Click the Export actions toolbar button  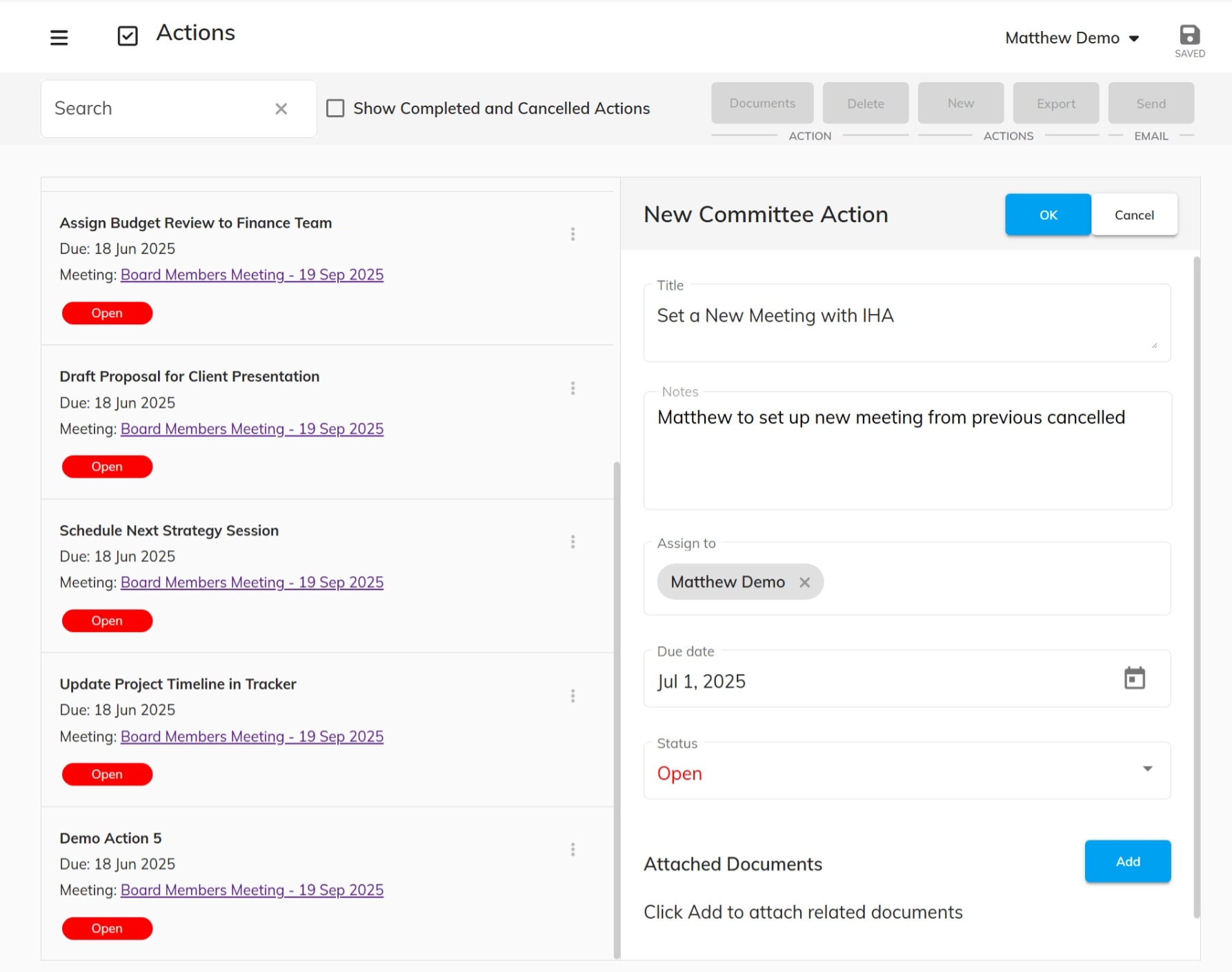click(x=1055, y=103)
